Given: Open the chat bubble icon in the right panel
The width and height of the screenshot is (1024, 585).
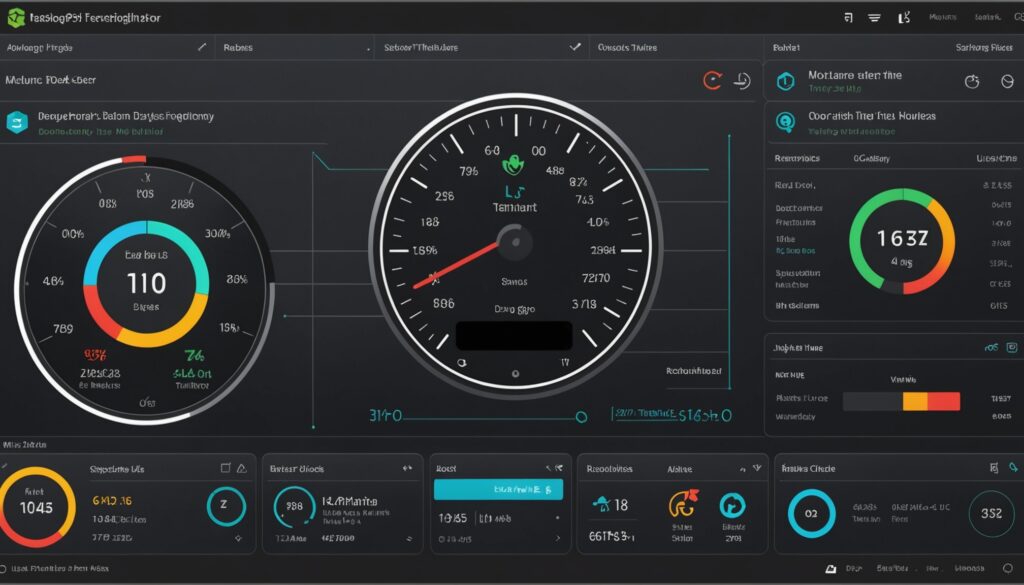Looking at the screenshot, I should coord(786,121).
